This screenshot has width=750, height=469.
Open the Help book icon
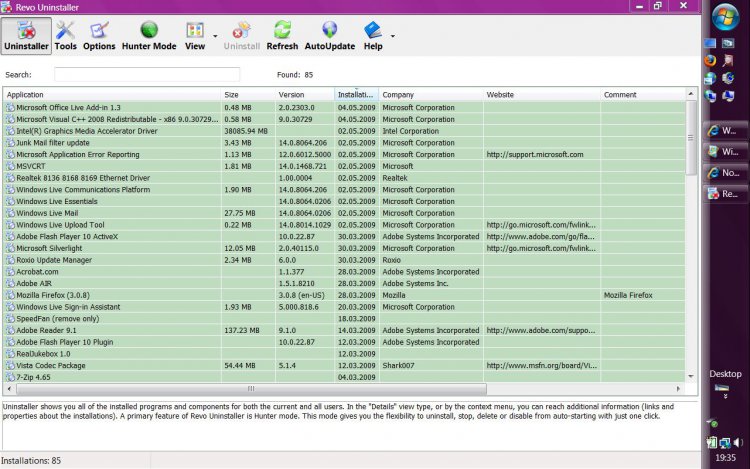pos(373,30)
